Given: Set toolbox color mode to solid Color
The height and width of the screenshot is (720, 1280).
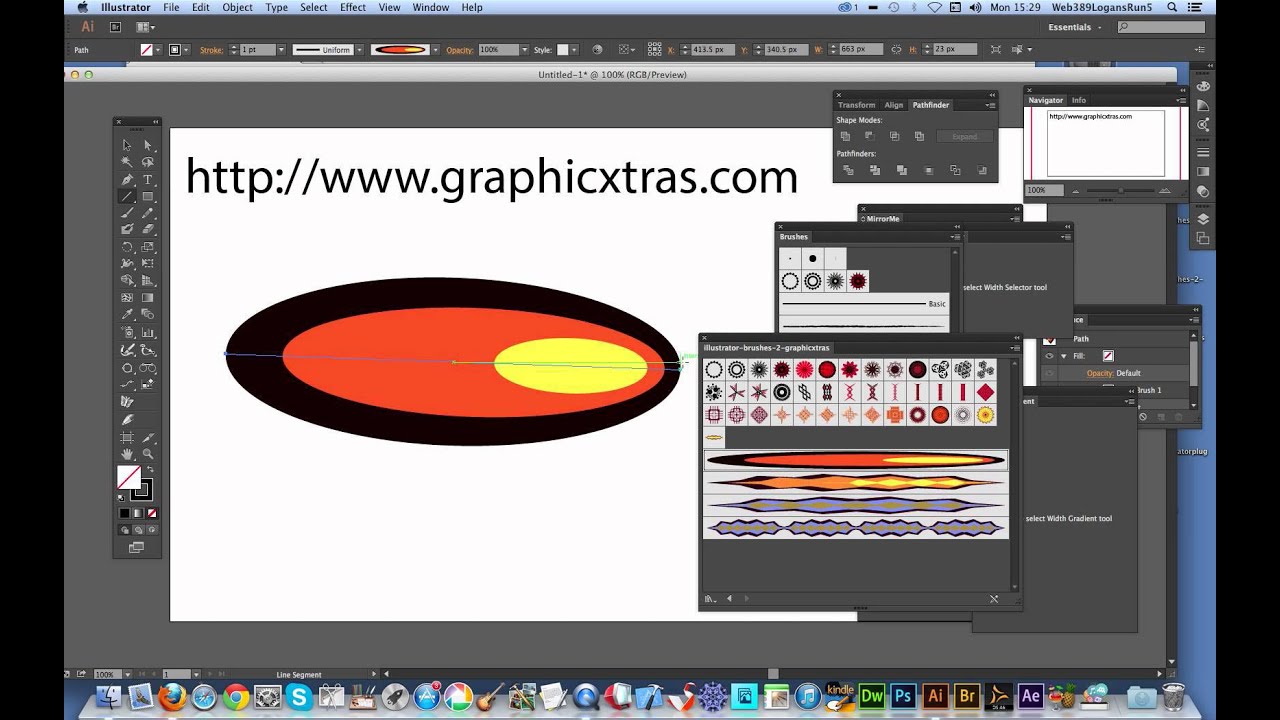Looking at the screenshot, I should point(125,514).
